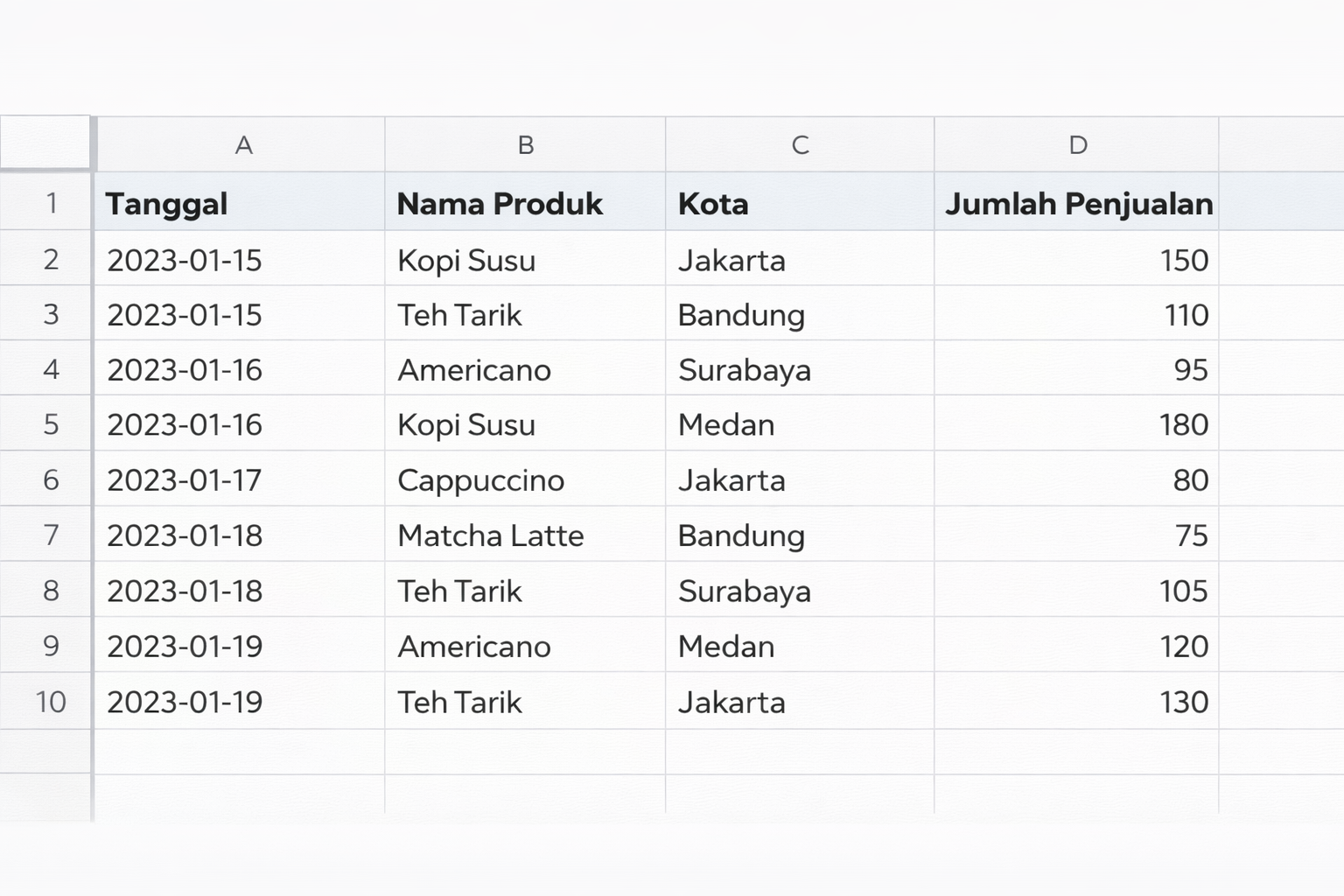Click the cell with sales value 95
Image resolution: width=1344 pixels, height=896 pixels.
coord(1077,369)
